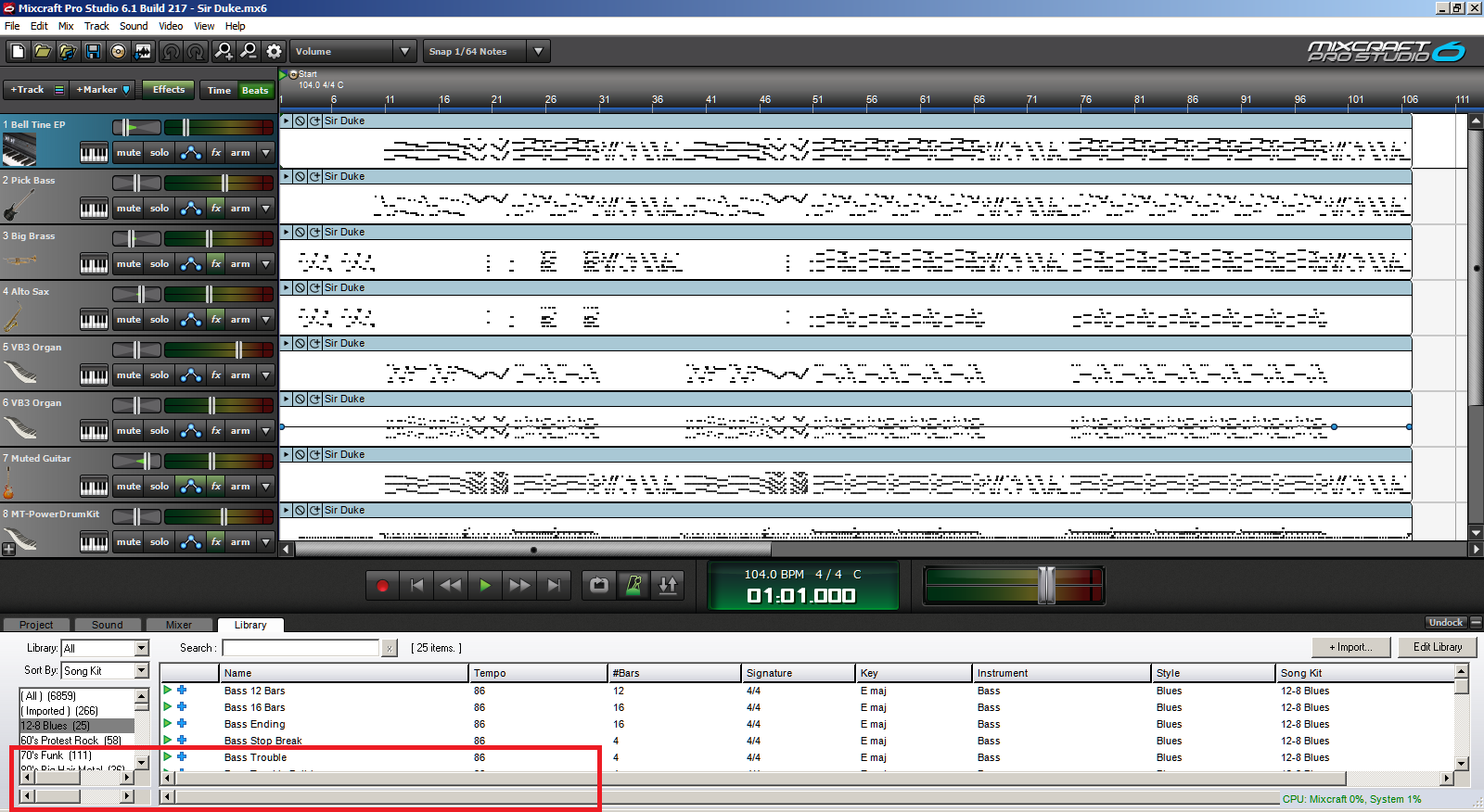Click the fast forward double-arrow button

click(519, 585)
